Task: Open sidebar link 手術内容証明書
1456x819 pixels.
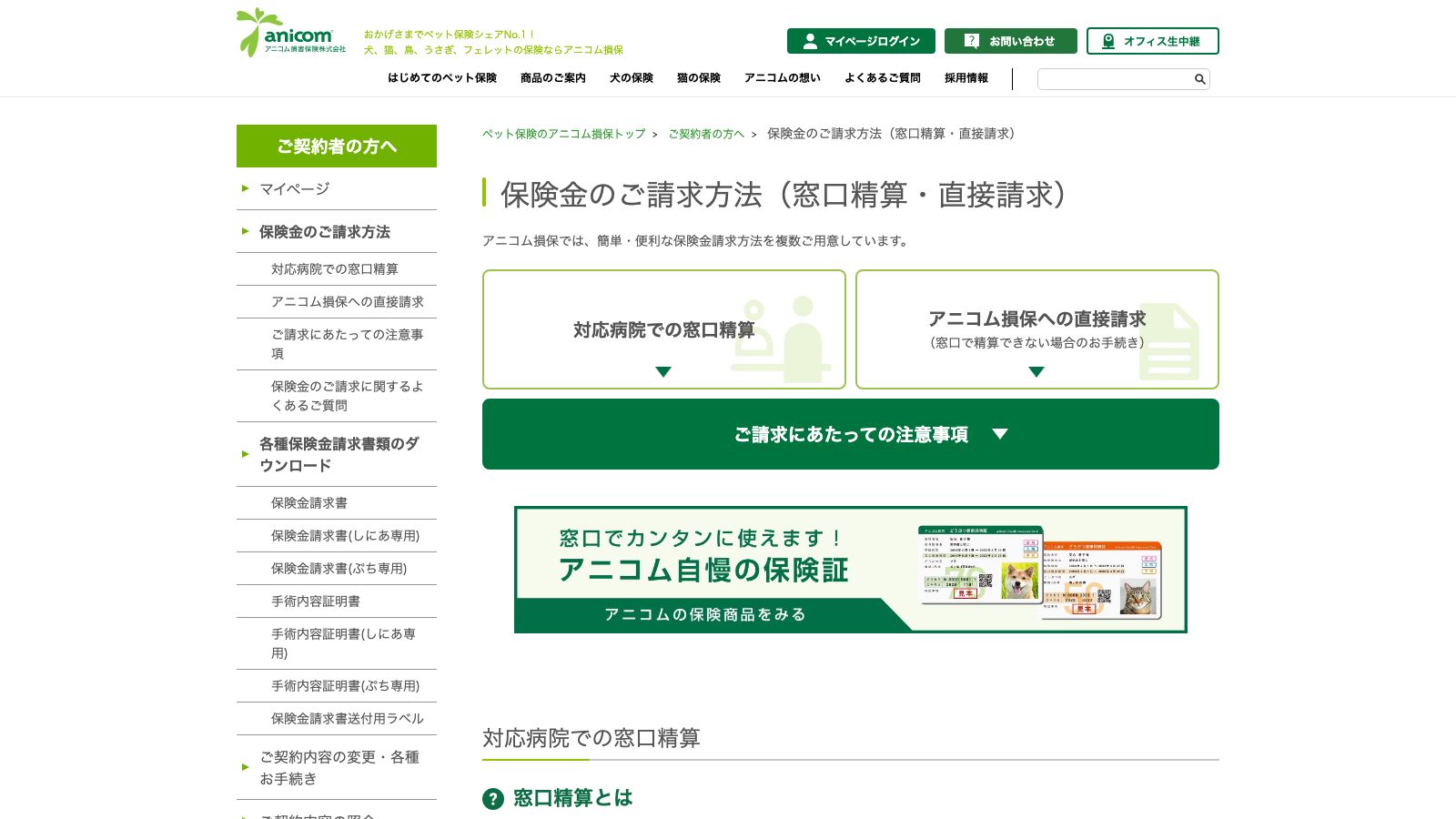Action: pos(337,602)
